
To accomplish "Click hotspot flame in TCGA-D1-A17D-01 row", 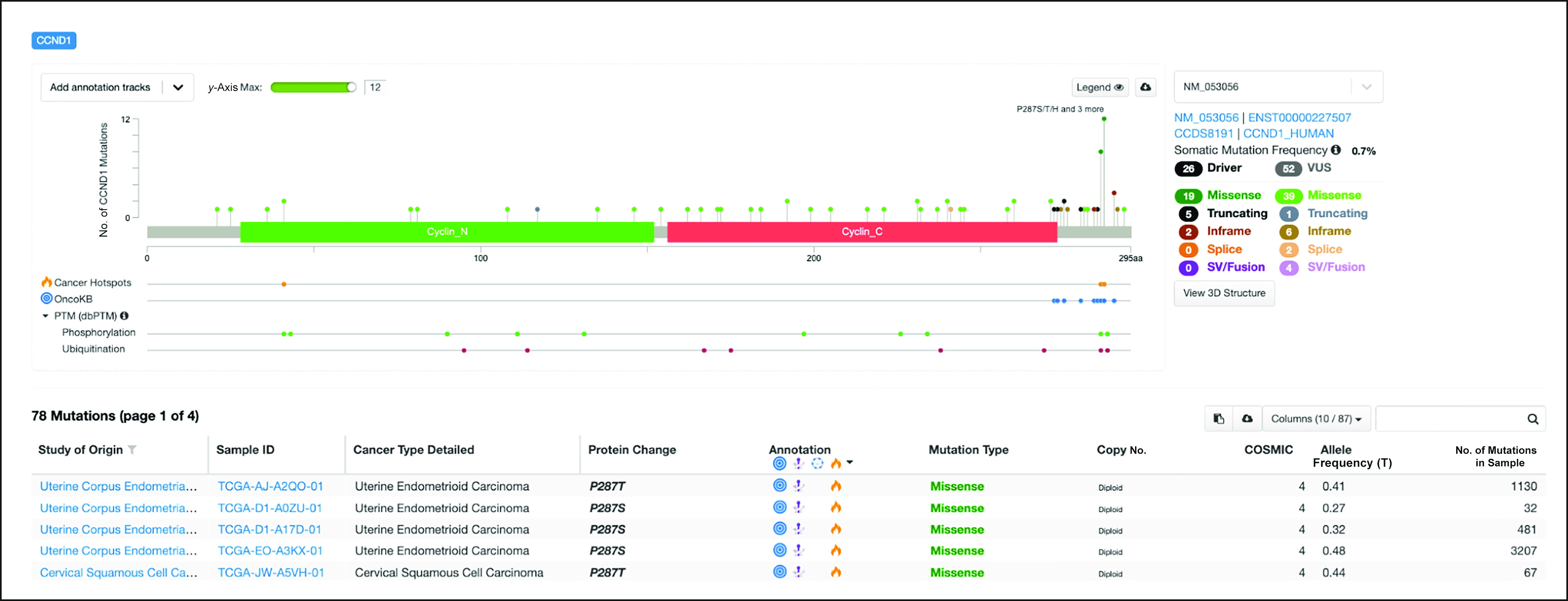I will pyautogui.click(x=836, y=529).
